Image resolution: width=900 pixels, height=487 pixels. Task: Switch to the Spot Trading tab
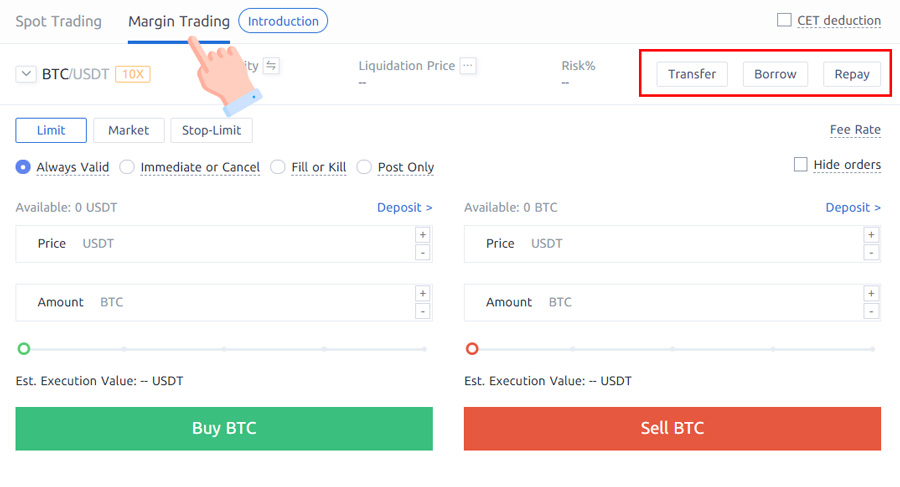[x=59, y=21]
